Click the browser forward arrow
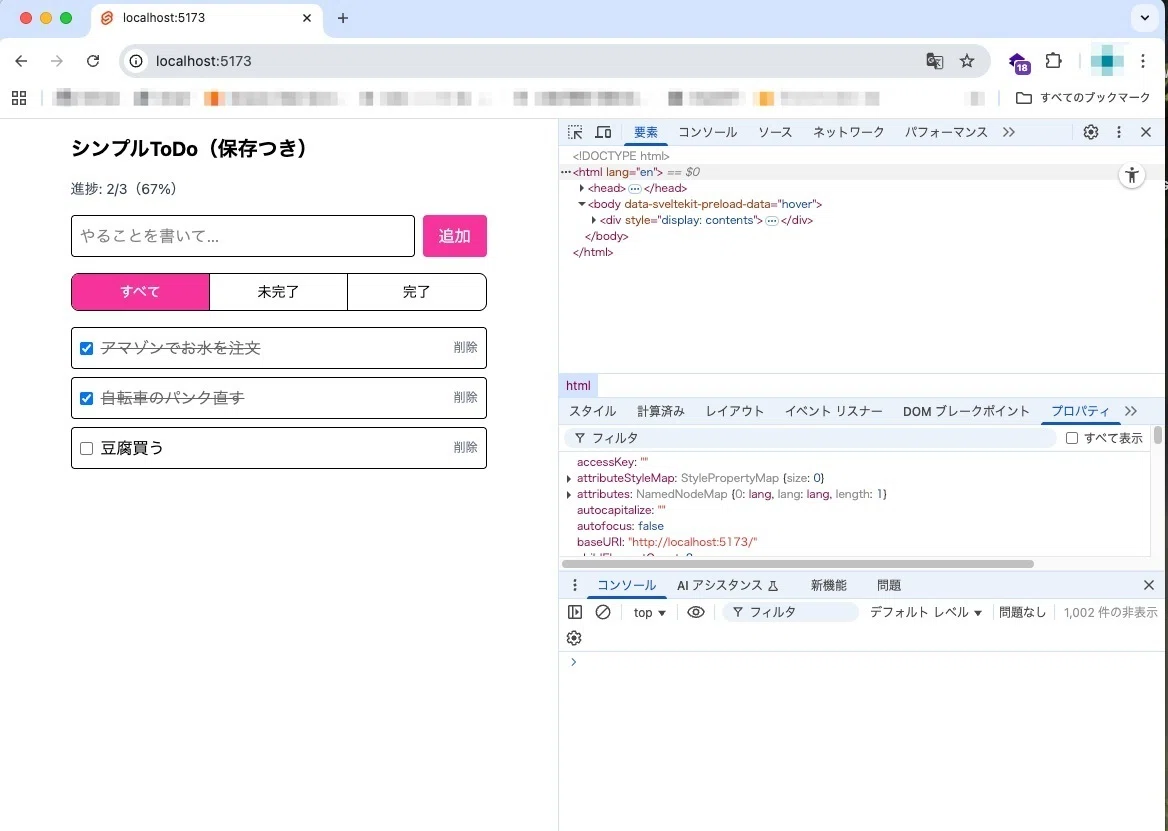1168x831 pixels. pos(57,61)
